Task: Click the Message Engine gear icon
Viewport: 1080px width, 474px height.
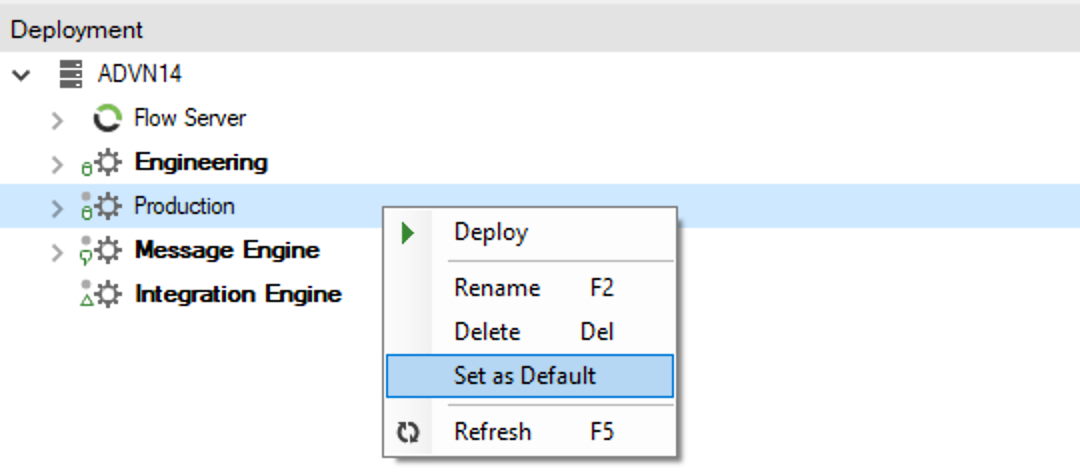Action: point(107,250)
